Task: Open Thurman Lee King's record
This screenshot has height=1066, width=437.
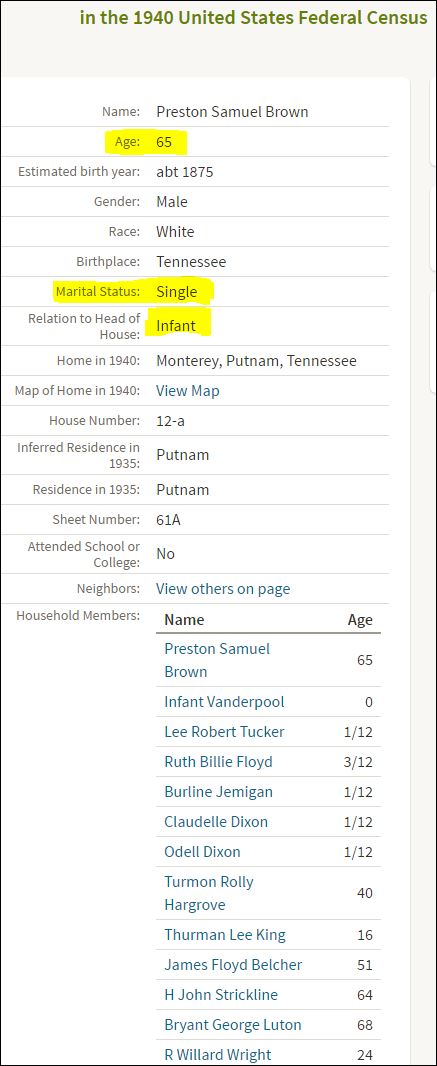Action: click(225, 935)
